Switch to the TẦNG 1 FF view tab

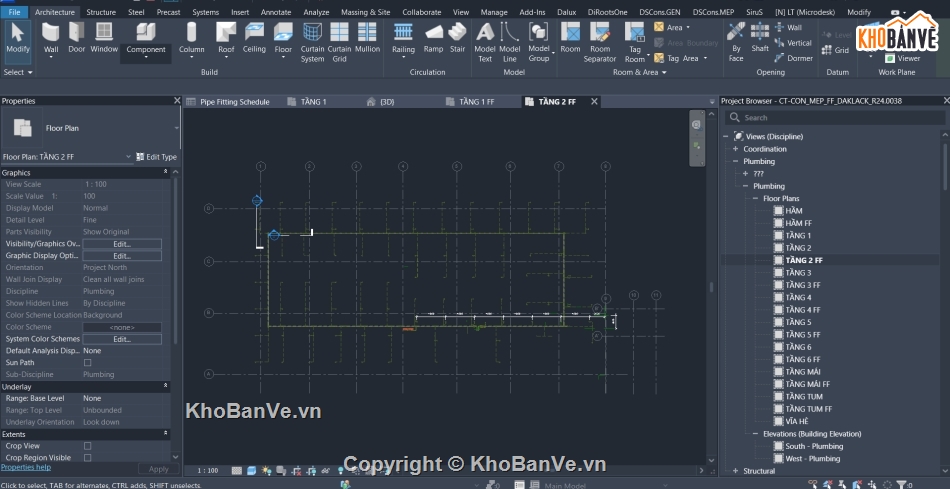(x=476, y=102)
